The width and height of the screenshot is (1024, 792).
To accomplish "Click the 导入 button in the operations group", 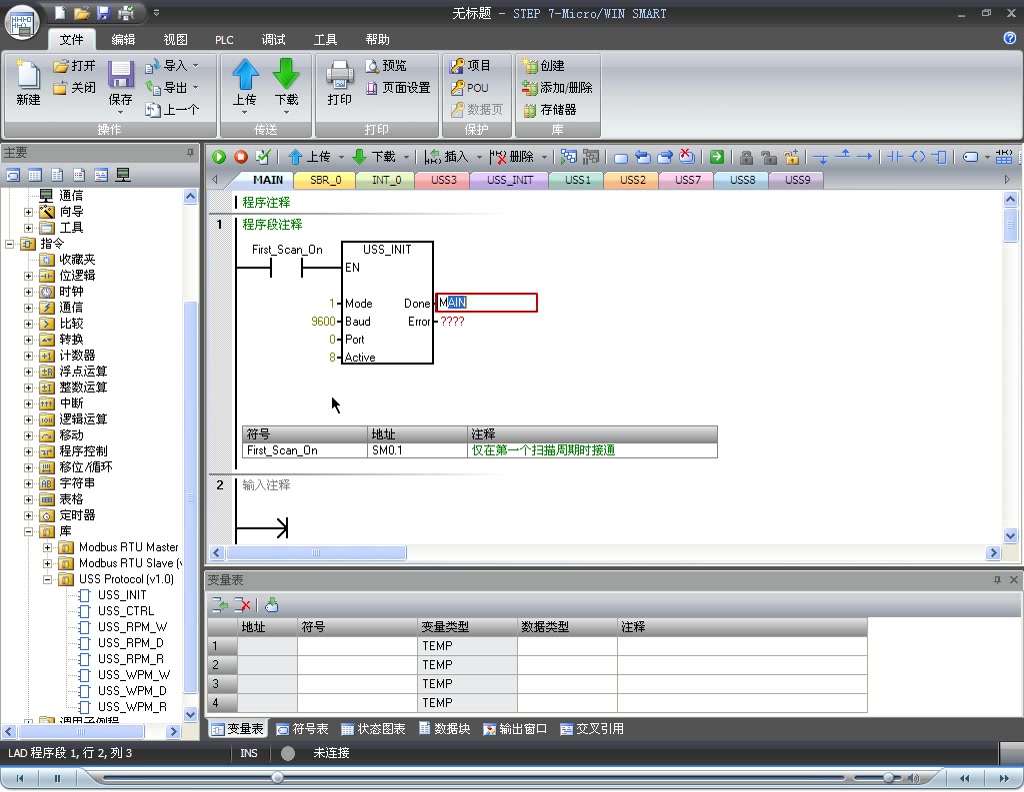I will click(176, 63).
